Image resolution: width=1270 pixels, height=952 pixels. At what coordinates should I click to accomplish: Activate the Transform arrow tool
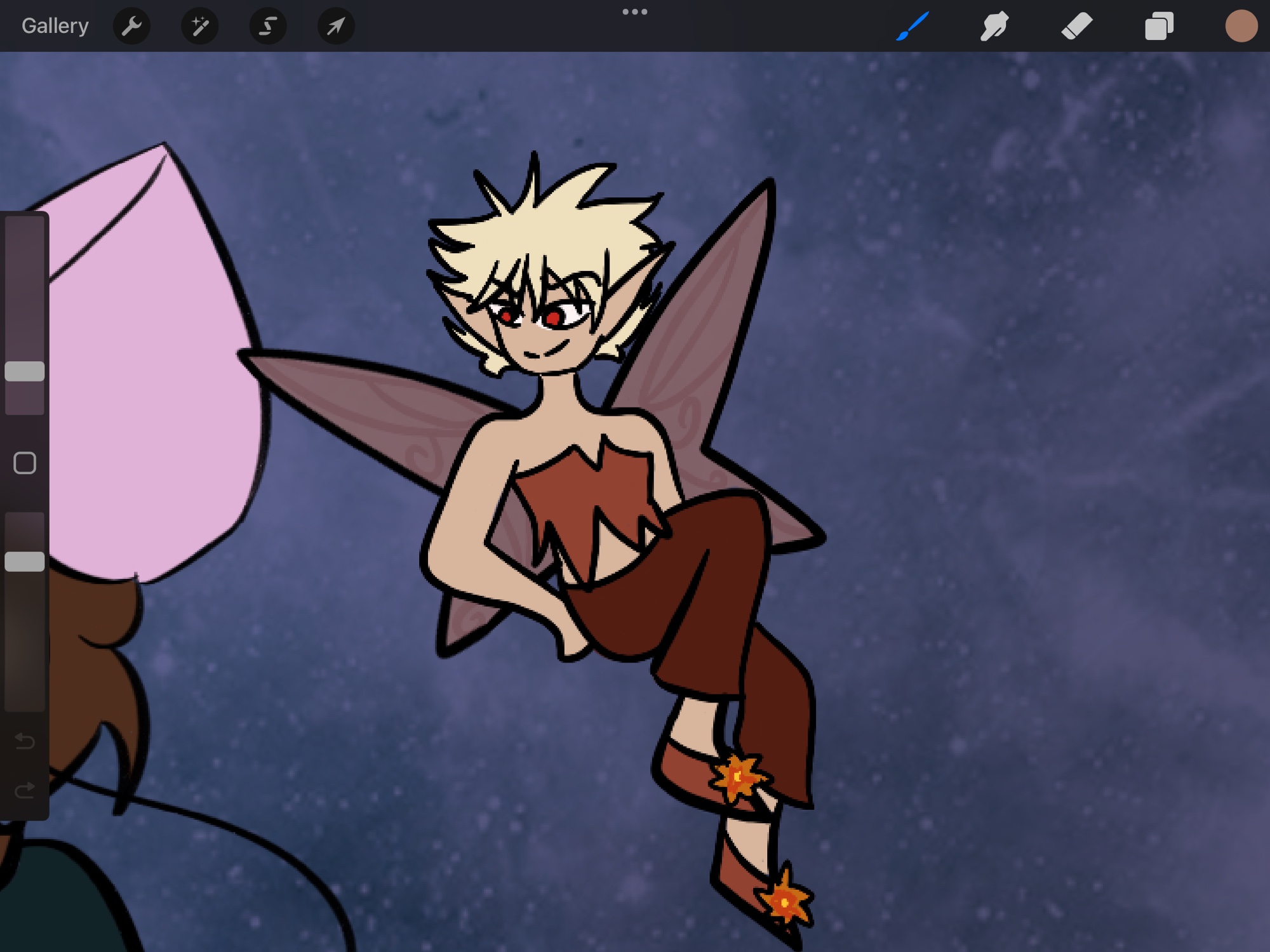(336, 26)
